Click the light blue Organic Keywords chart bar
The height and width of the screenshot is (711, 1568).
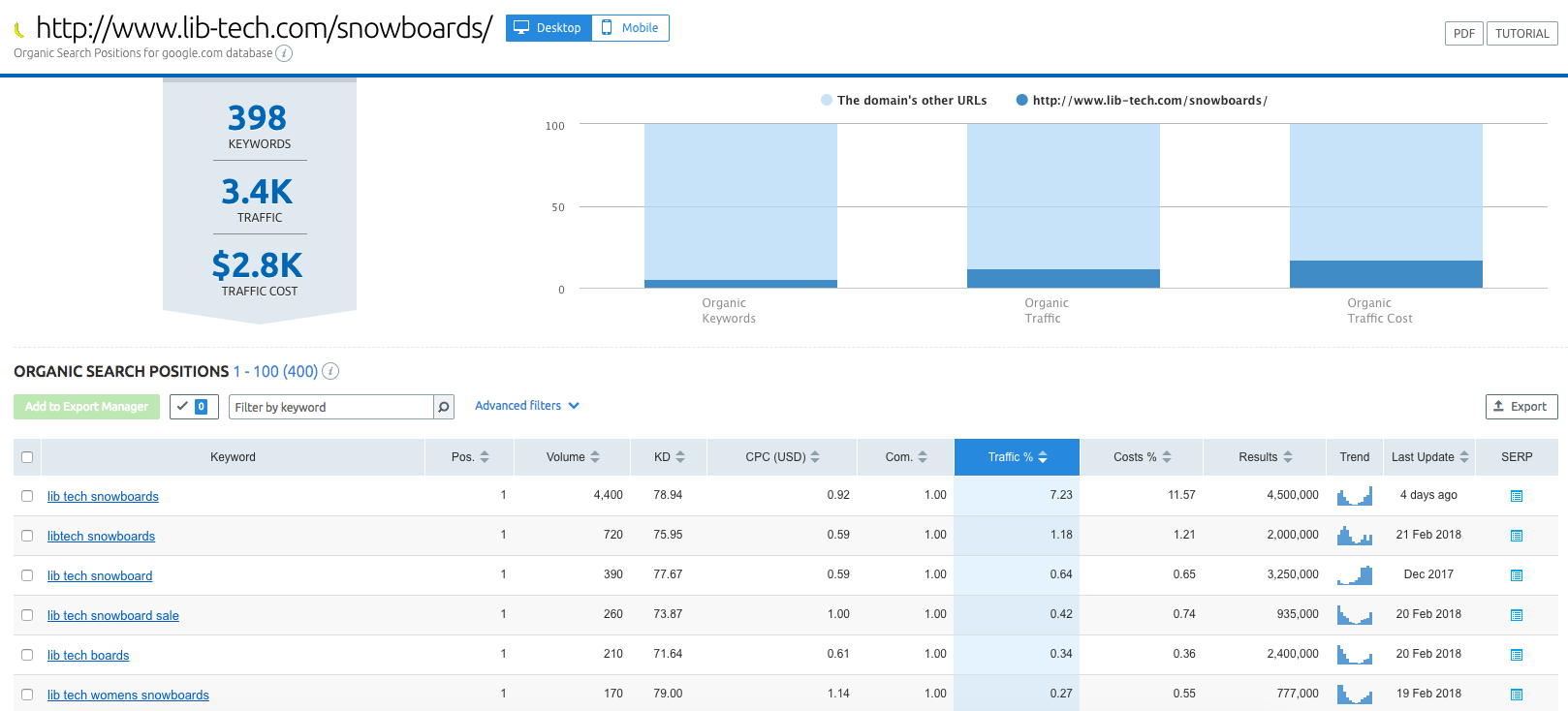(740, 201)
